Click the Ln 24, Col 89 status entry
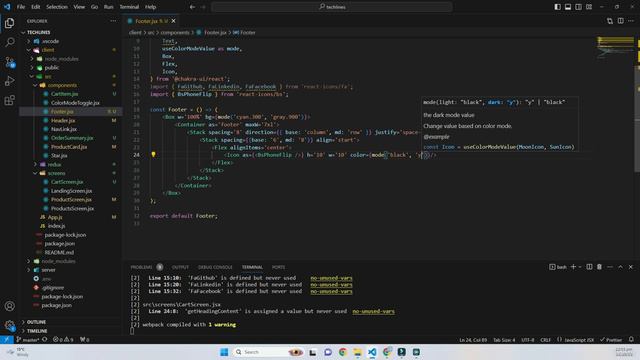Viewport: 640px width, 360px height. (x=473, y=340)
